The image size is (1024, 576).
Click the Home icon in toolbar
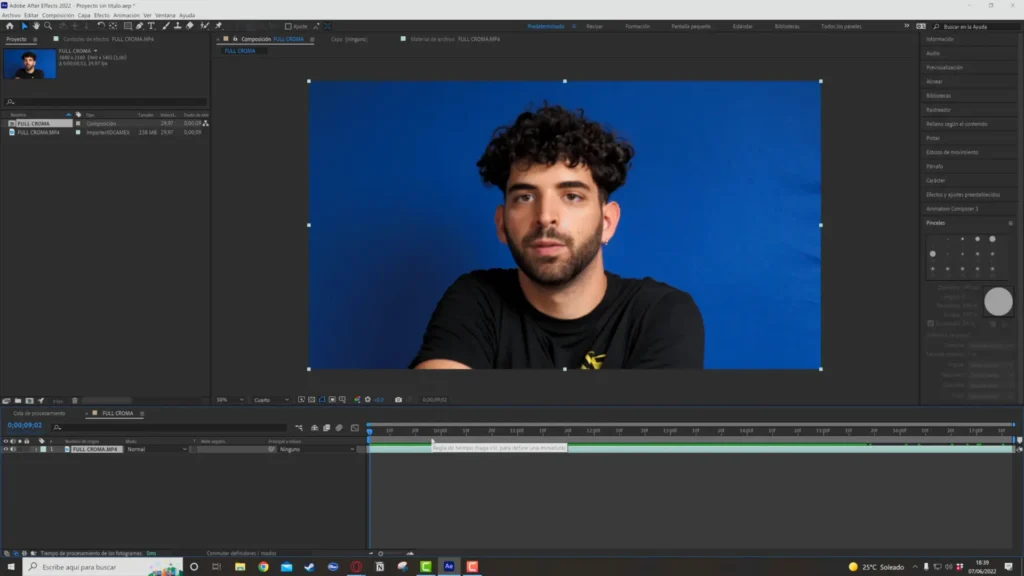point(9,26)
